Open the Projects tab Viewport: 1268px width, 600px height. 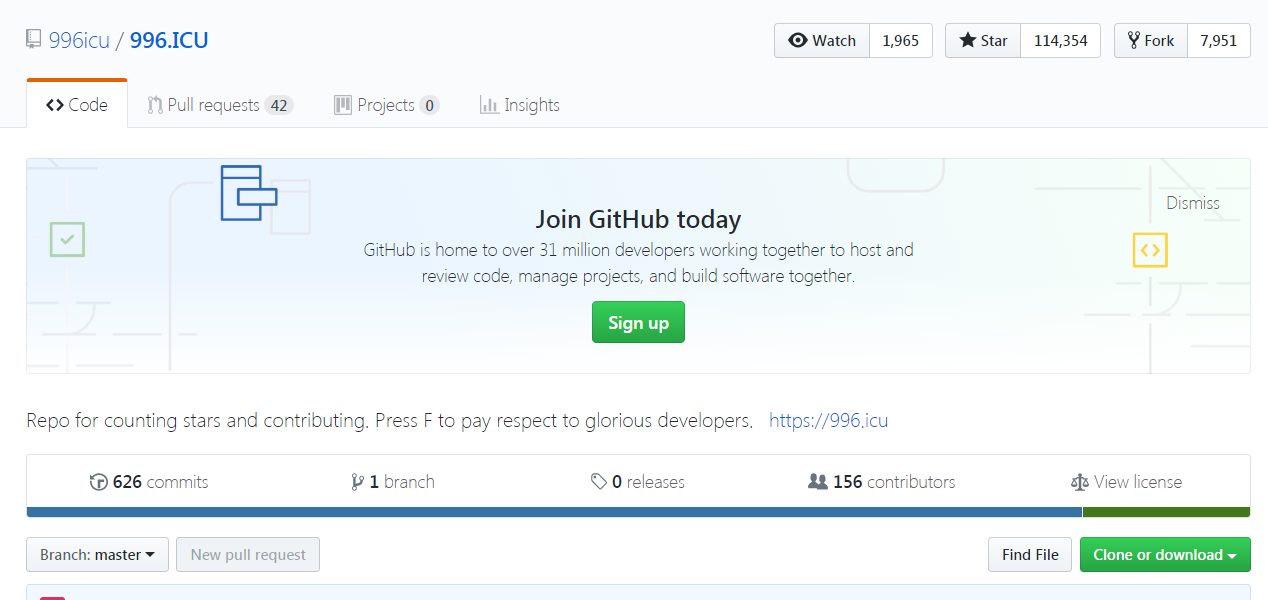[x=386, y=105]
